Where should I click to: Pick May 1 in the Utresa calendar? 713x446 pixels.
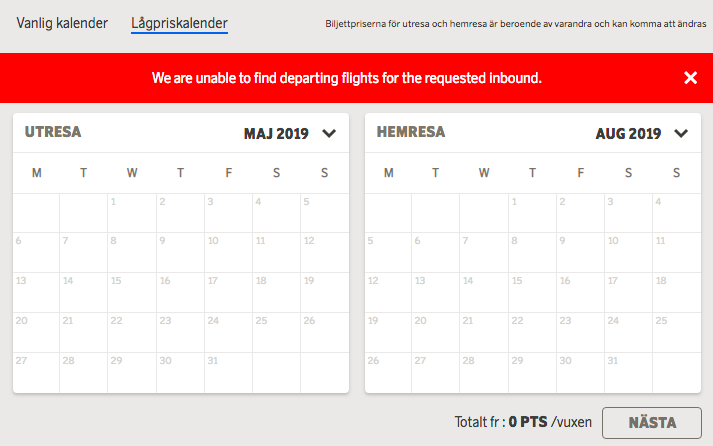[x=132, y=213]
